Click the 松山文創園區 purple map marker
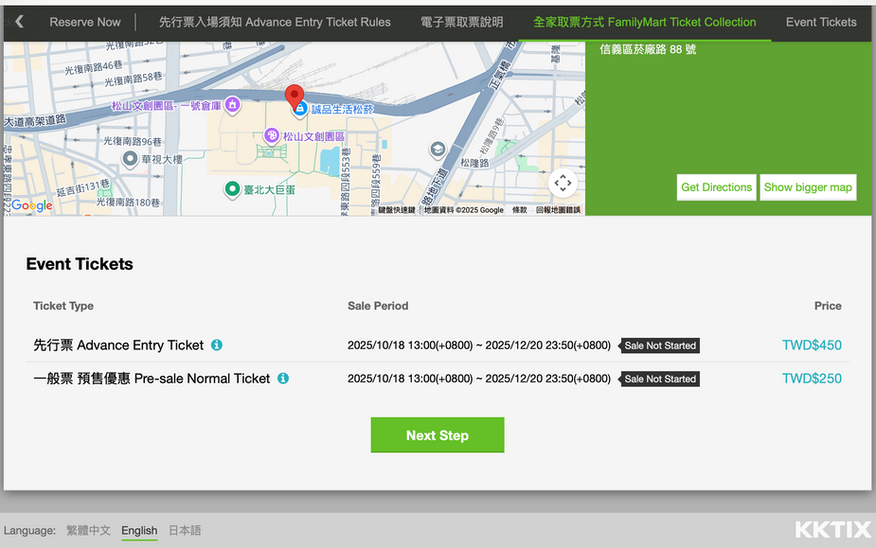The image size is (876, 548). 272,135
